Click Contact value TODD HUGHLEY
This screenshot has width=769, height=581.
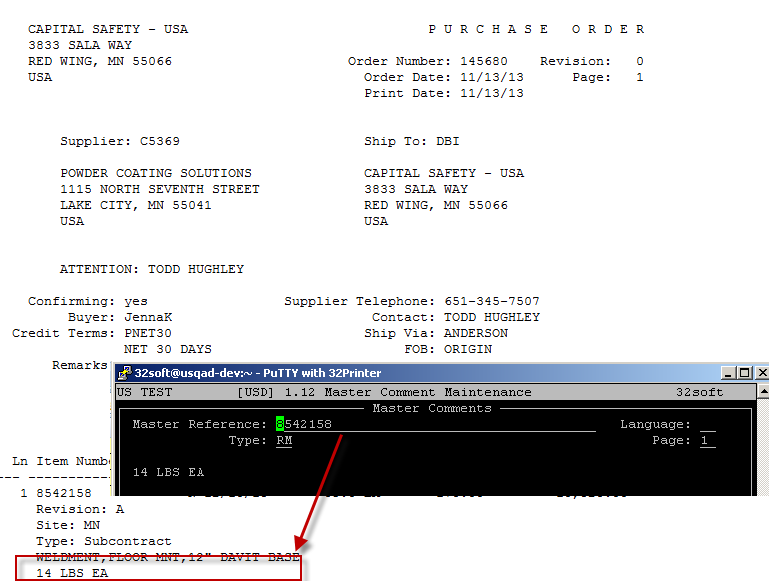point(492,317)
